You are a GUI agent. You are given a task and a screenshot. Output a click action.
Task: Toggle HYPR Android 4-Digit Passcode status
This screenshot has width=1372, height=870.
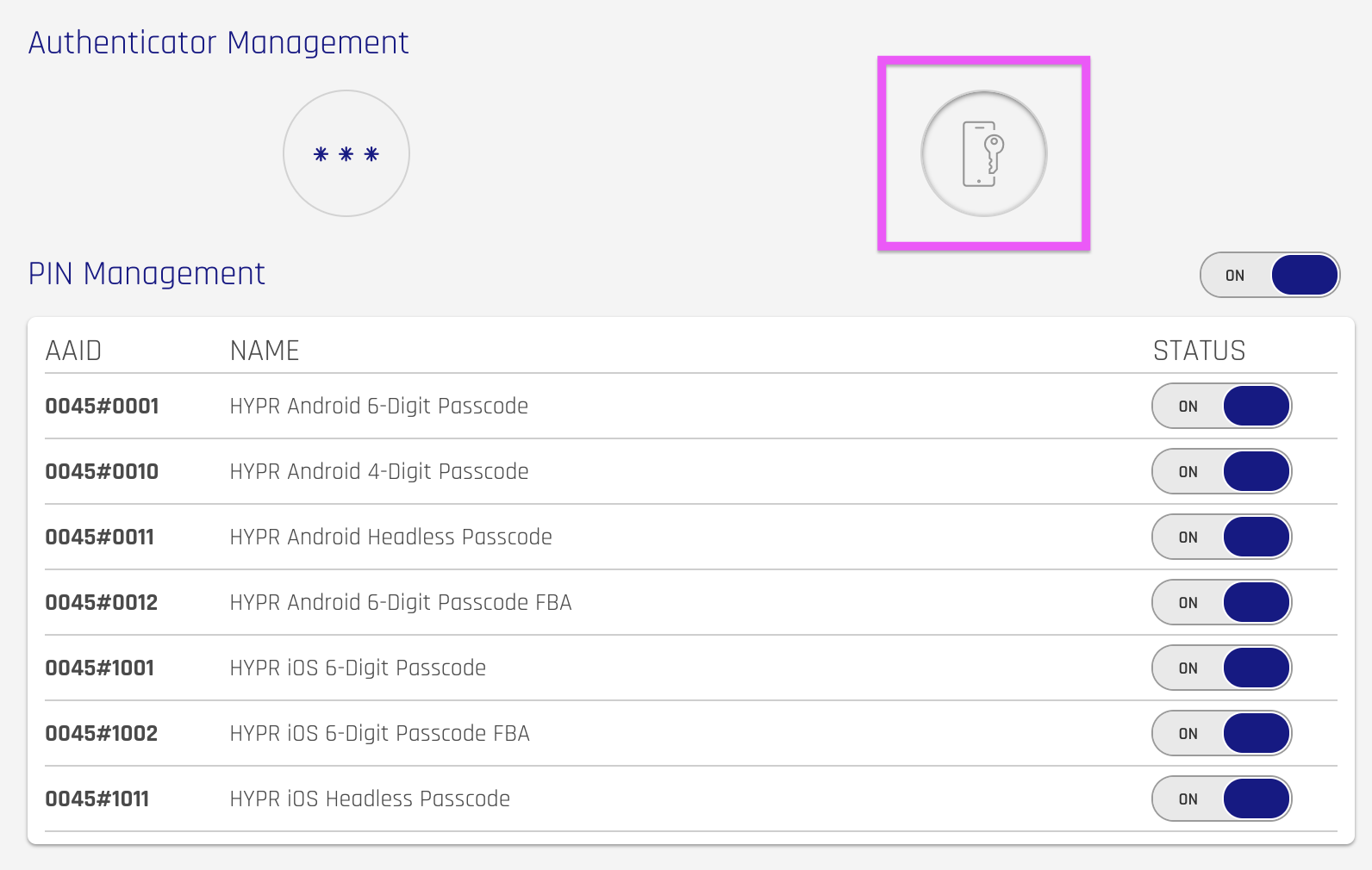pos(1221,471)
